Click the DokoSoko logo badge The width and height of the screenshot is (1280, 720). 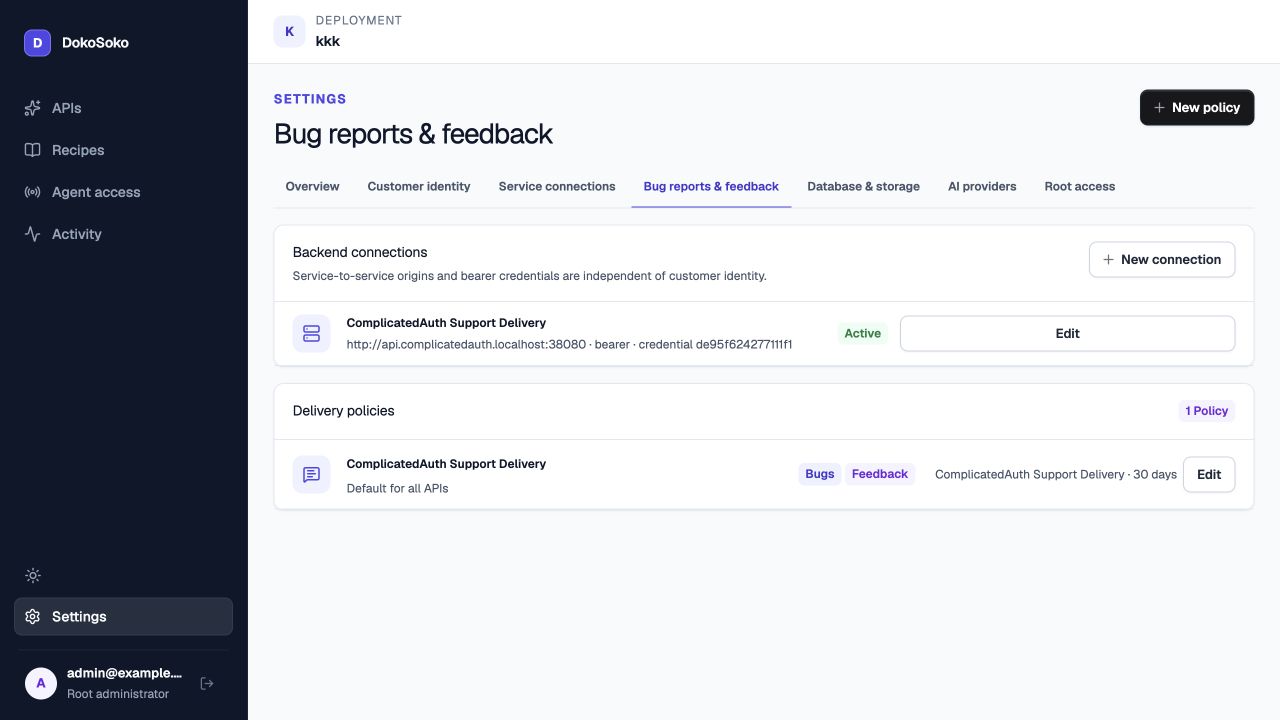(37, 42)
